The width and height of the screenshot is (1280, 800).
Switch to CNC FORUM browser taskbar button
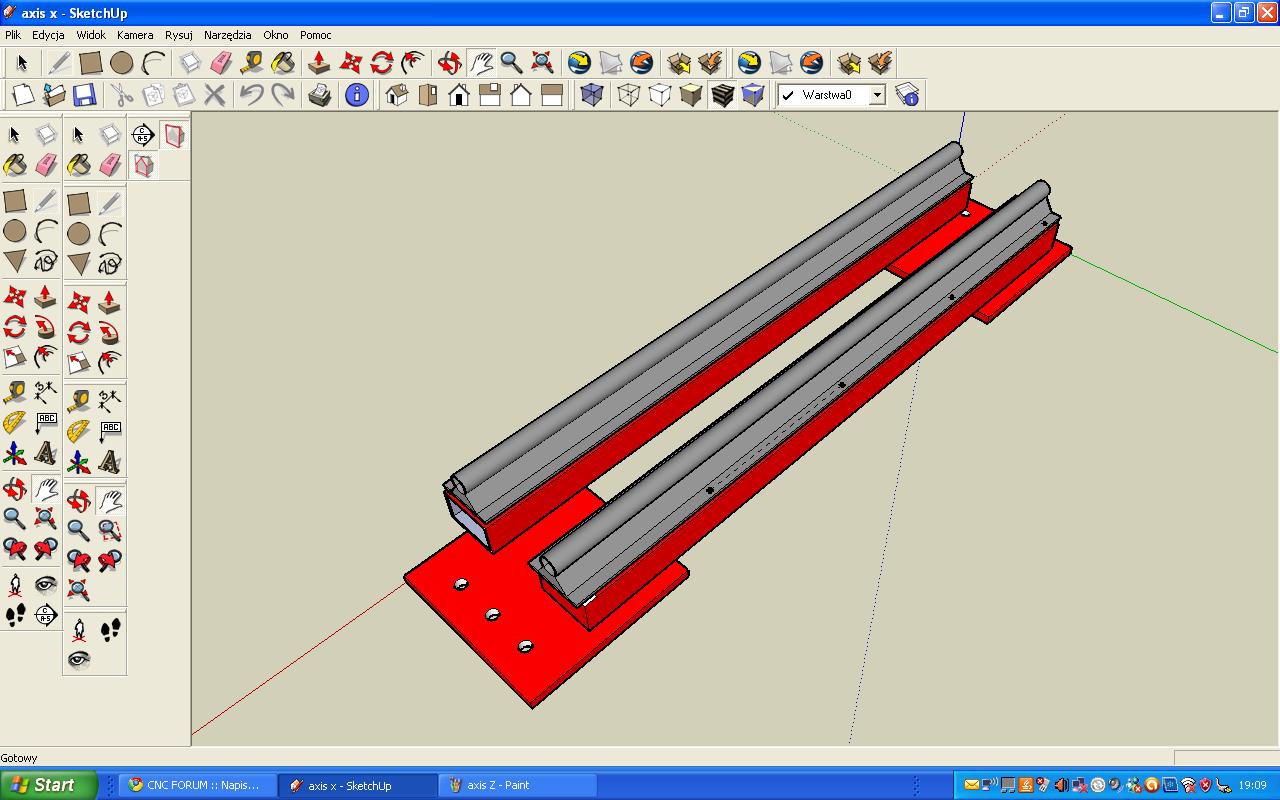pos(197,785)
